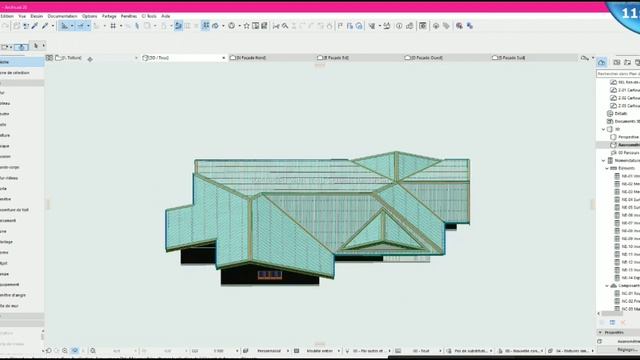640x360 pixels.
Task: Toggle the grid snap hash icon
Action: pos(113,26)
